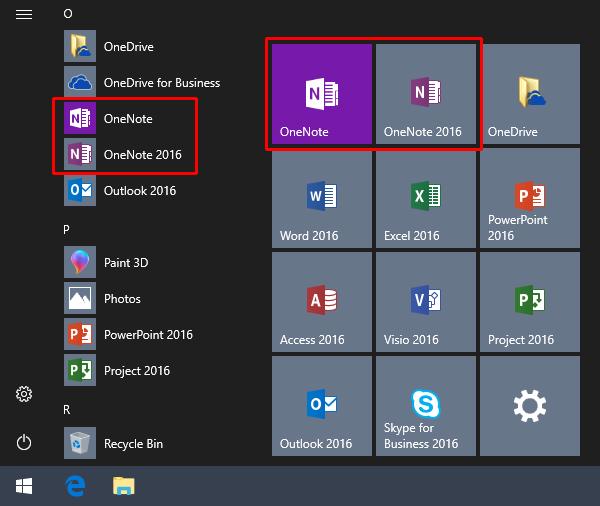
Task: Select OneDrive for Business in app list
Action: click(160, 83)
